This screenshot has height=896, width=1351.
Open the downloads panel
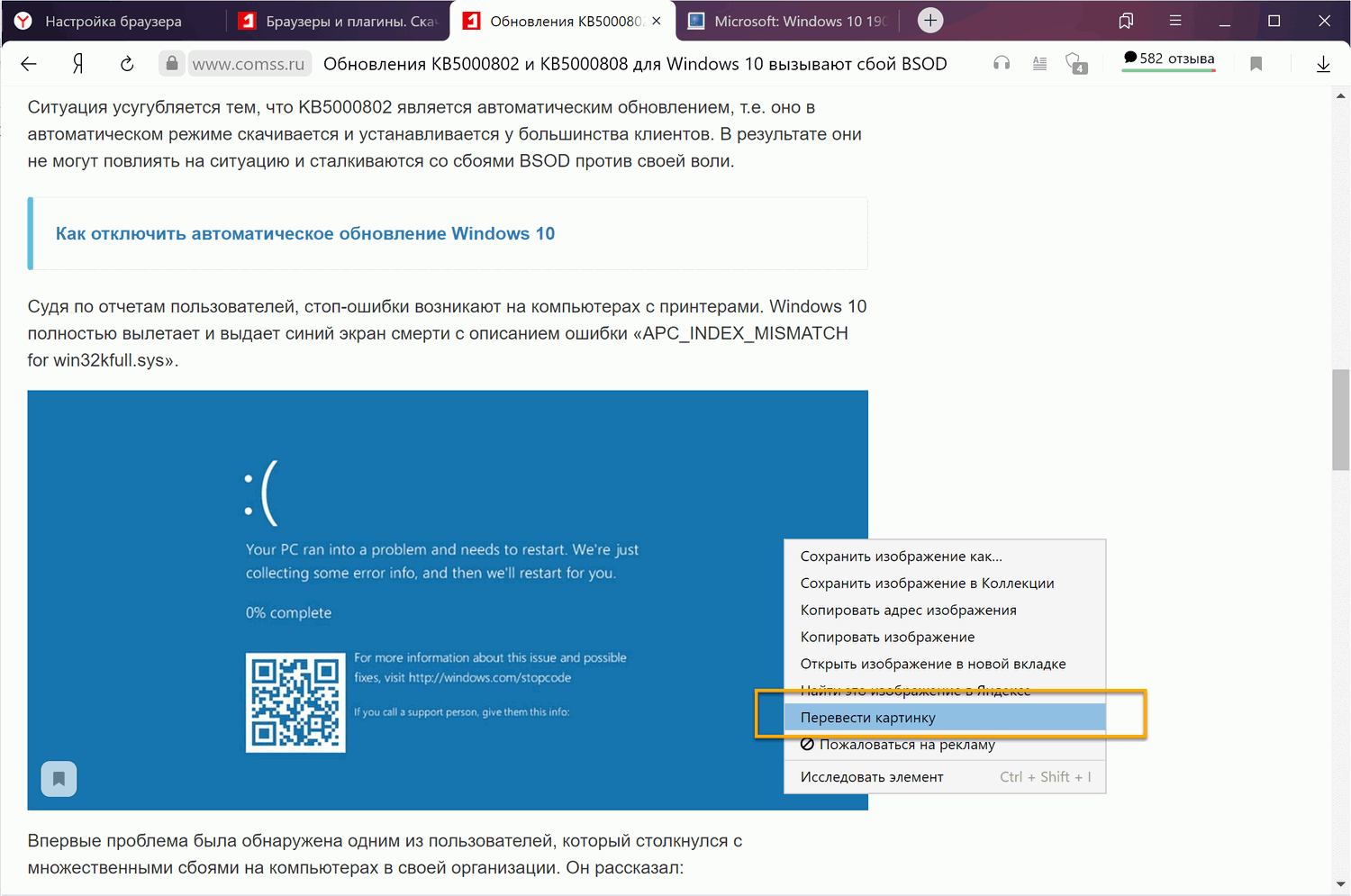point(1323,64)
